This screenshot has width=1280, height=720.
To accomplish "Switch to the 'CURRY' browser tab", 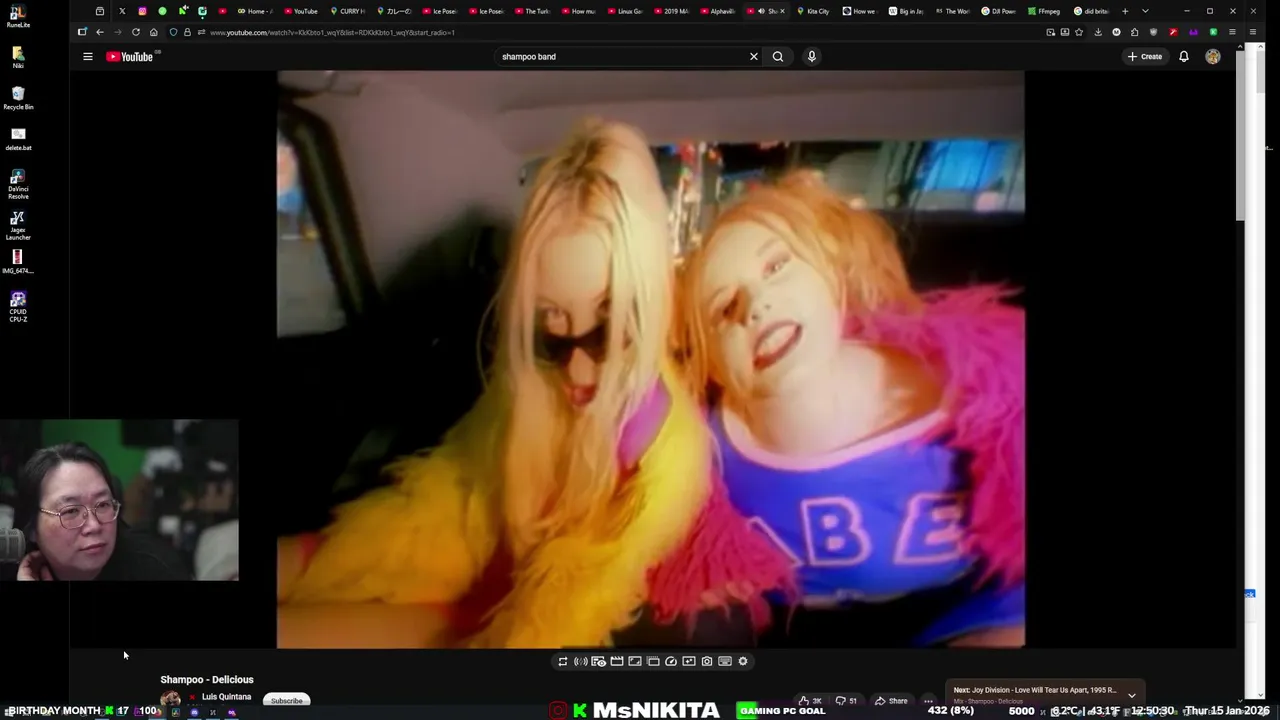I will click(x=347, y=11).
